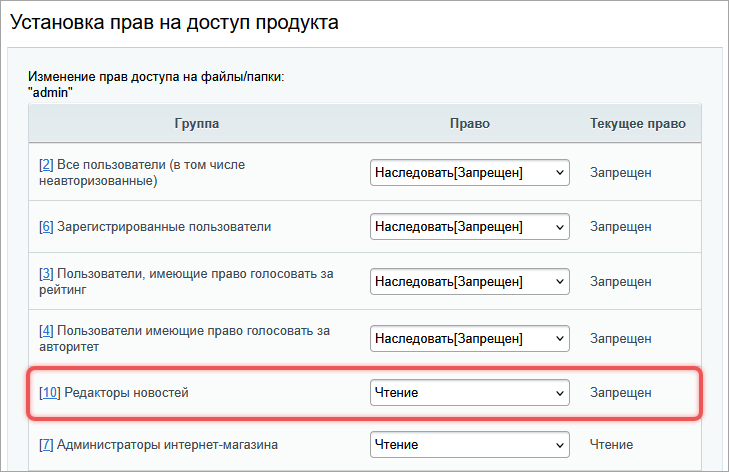Expand the permission dropdown for Все пользователи
Image resolution: width=729 pixels, height=472 pixels.
469,172
